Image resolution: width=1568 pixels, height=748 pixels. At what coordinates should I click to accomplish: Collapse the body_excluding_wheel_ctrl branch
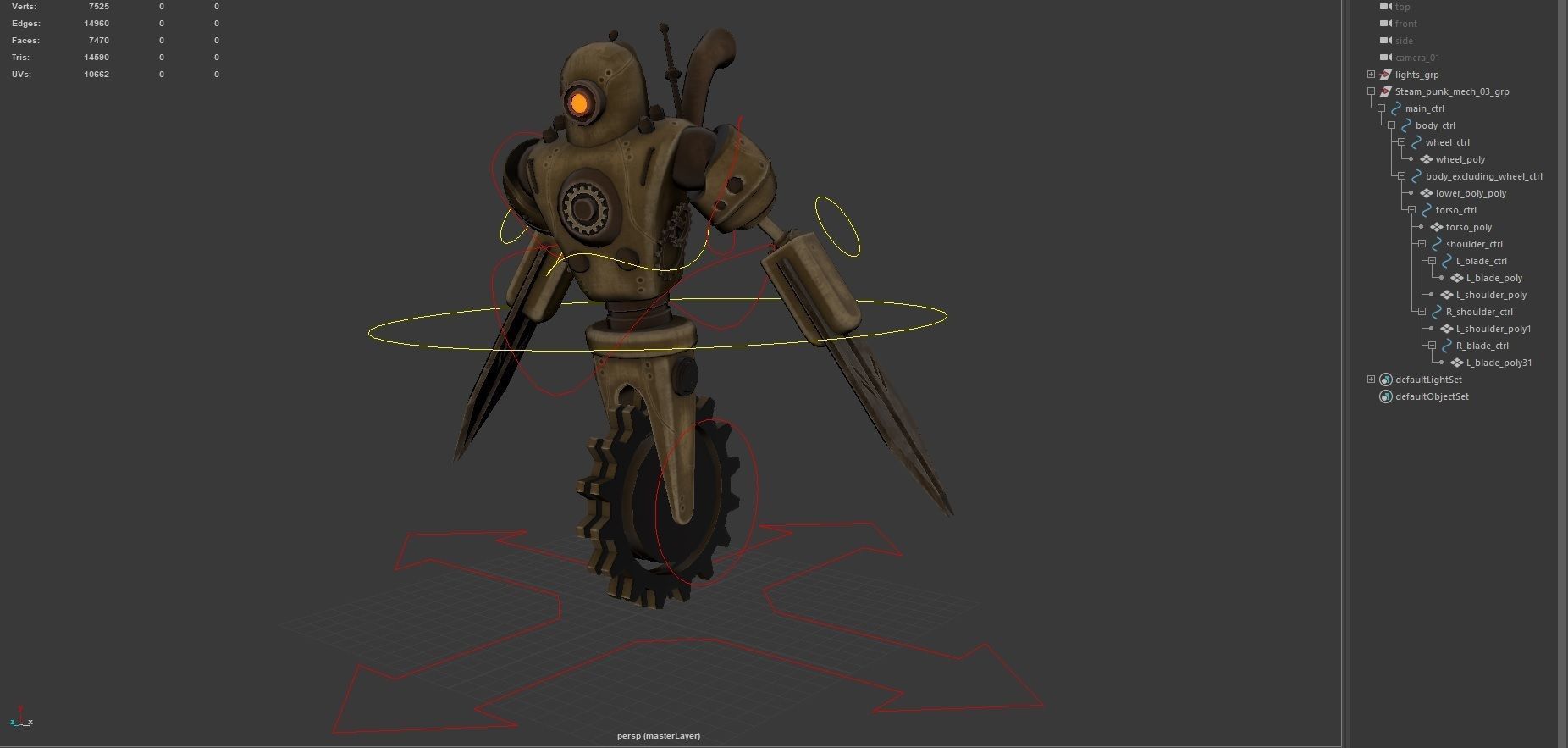pos(1401,176)
